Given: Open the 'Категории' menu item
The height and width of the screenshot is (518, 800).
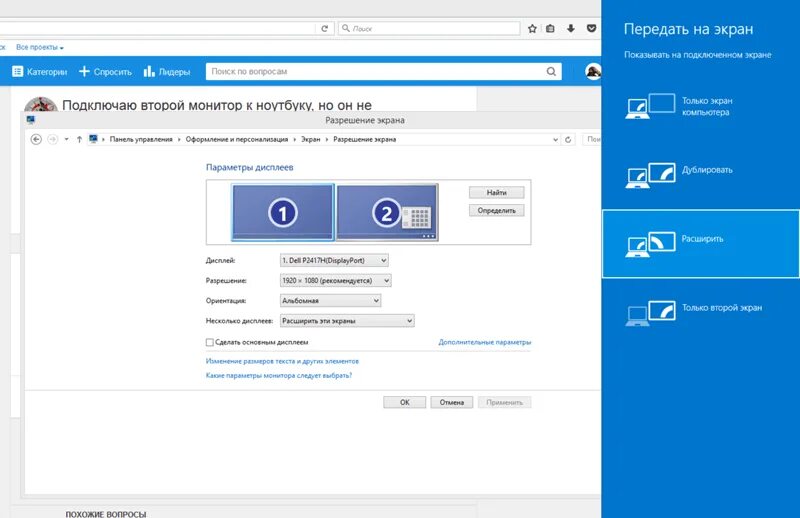Looking at the screenshot, I should click(x=40, y=72).
